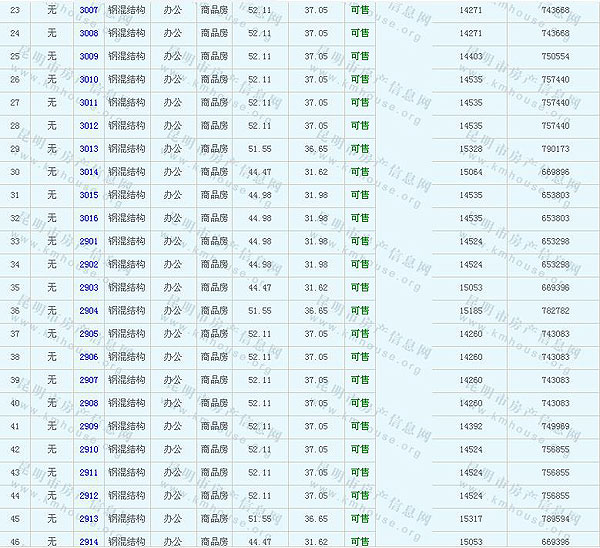This screenshot has height=548, width=600.
Task: Click room 2909 link
Action: tap(89, 426)
